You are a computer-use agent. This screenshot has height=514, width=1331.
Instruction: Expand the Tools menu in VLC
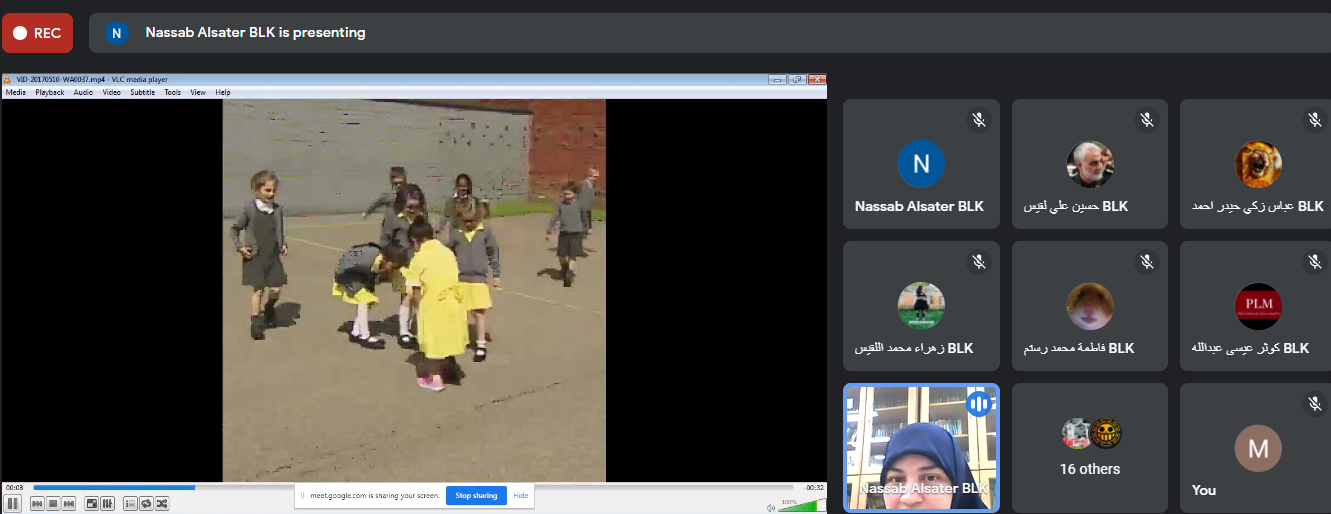[x=173, y=92]
